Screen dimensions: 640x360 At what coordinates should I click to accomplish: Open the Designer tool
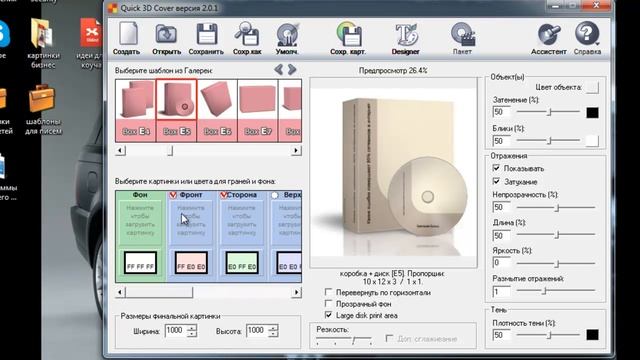406,38
